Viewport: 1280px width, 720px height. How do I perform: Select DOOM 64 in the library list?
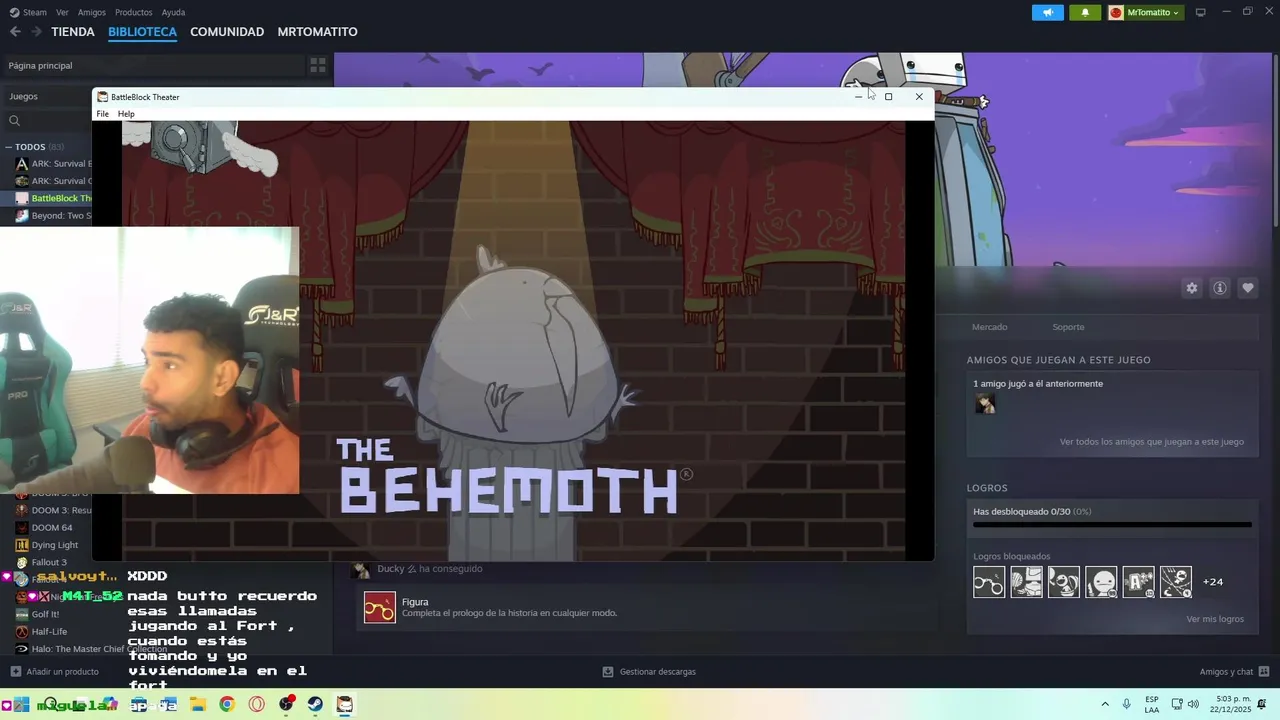[x=52, y=528]
